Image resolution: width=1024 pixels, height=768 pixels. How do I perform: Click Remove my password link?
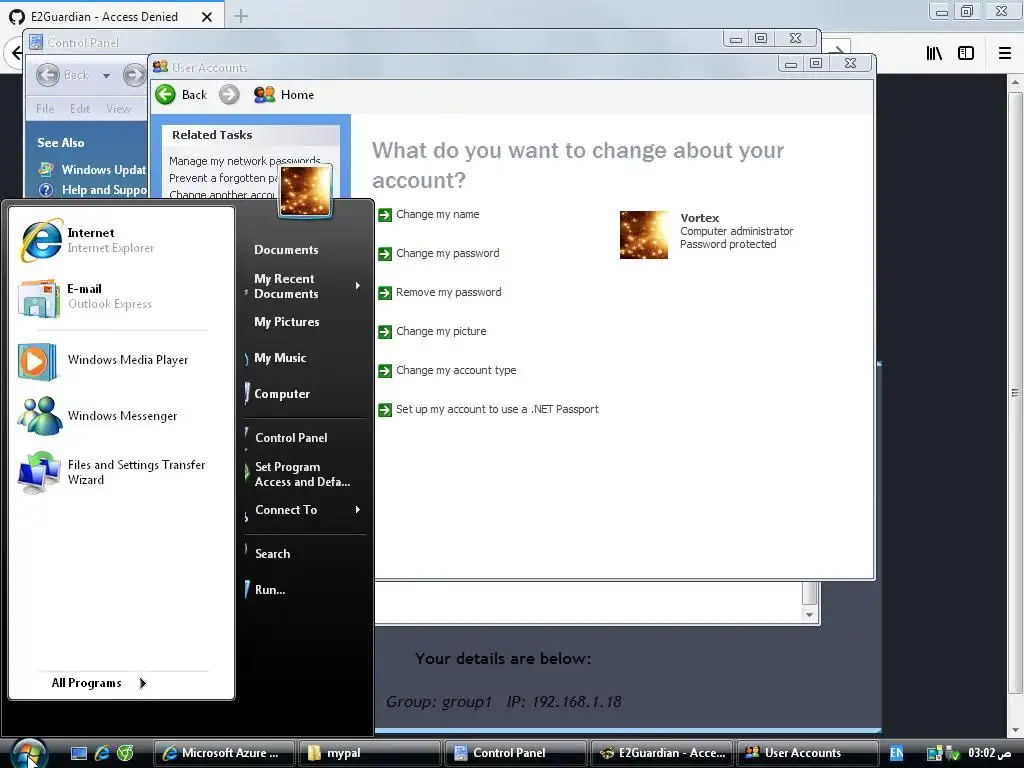click(449, 293)
